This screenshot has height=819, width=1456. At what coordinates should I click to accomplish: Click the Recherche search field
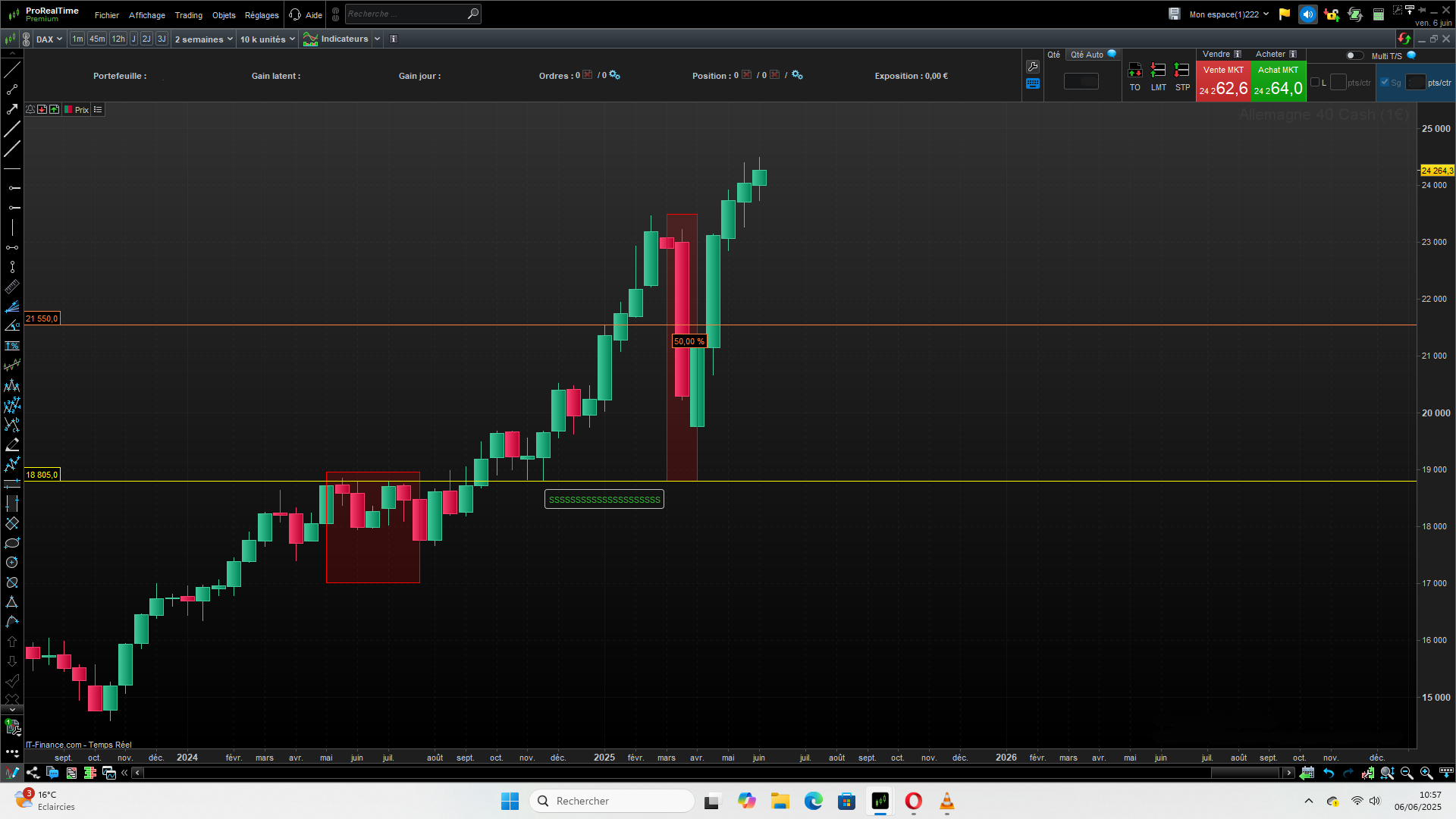(406, 14)
